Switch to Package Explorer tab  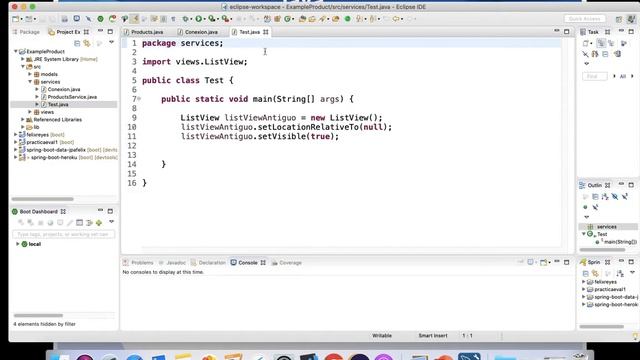click(26, 32)
